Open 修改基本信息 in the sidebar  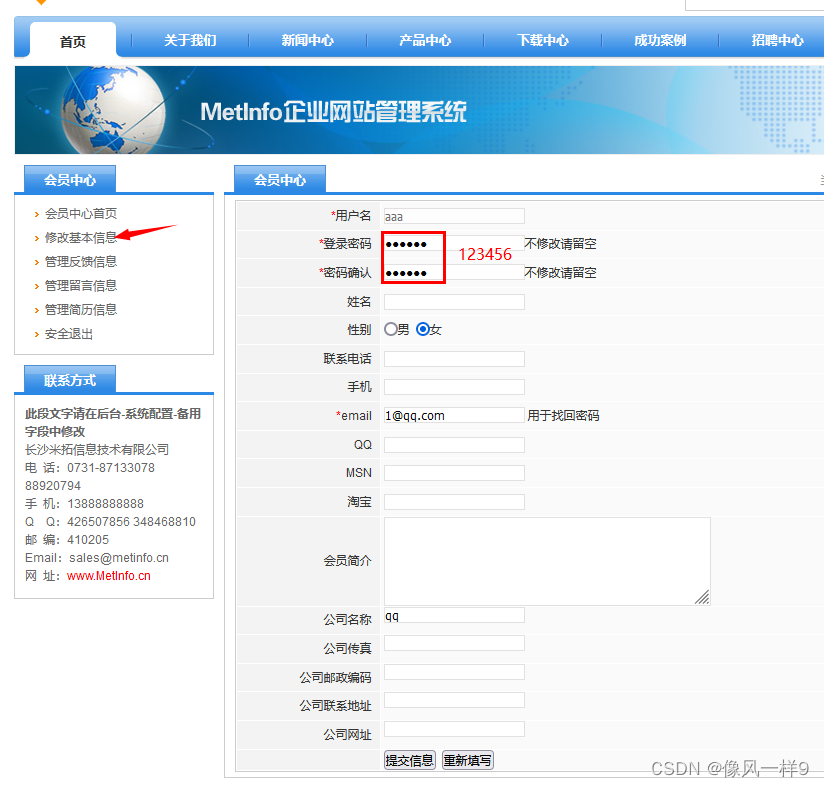pyautogui.click(x=81, y=237)
